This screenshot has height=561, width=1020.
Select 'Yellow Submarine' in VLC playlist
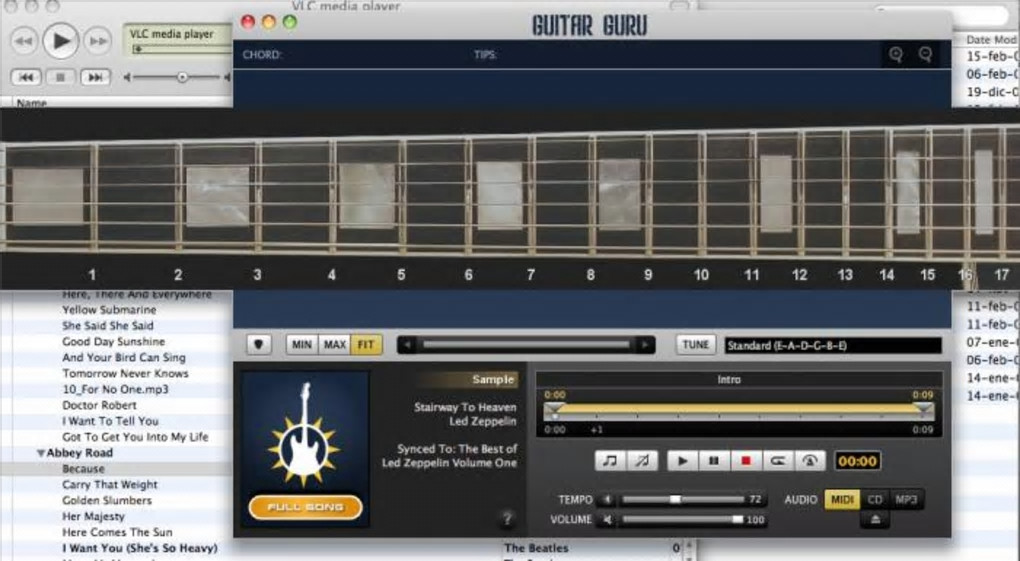click(x=109, y=310)
